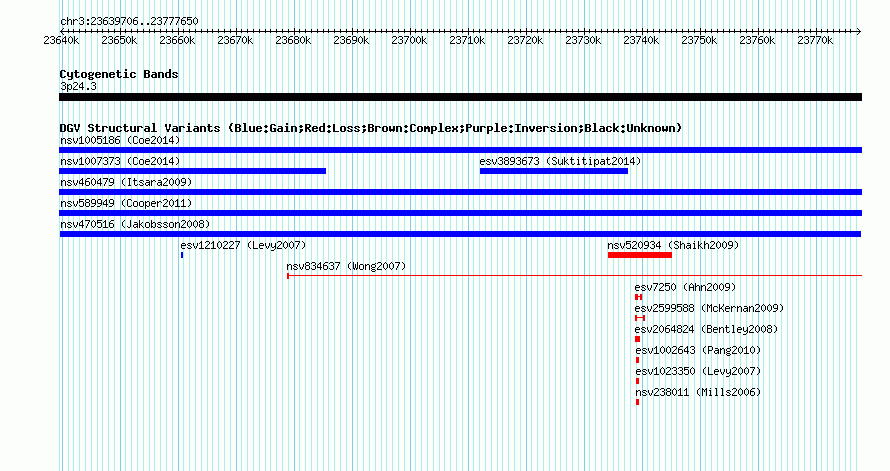Open esv3893673 (Suktitipat2014) label
This screenshot has height=471, width=890.
point(560,161)
